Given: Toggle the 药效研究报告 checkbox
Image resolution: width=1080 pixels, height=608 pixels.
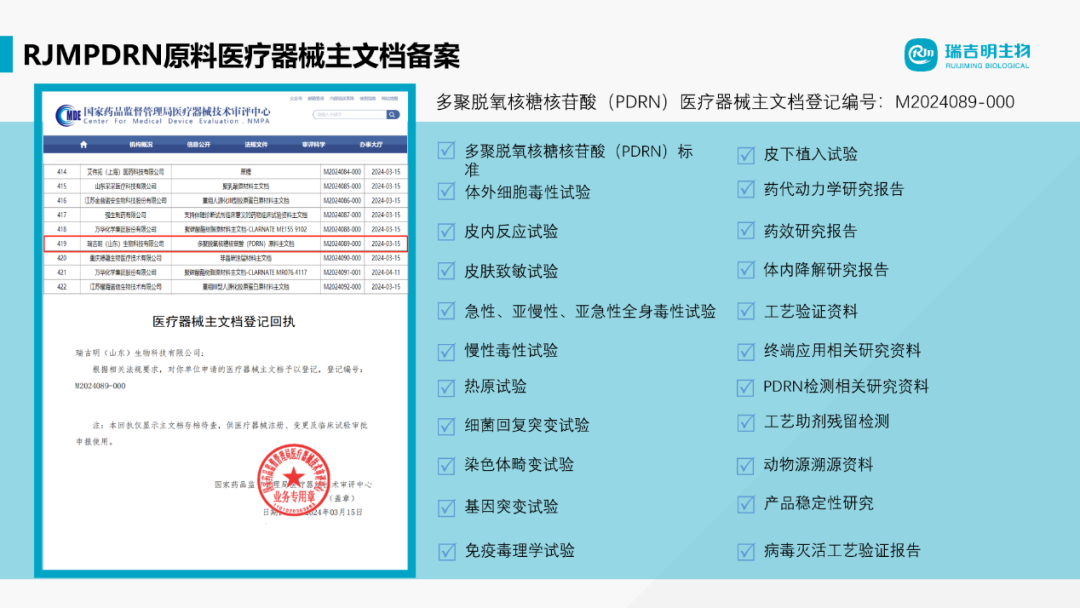Looking at the screenshot, I should 745,231.
